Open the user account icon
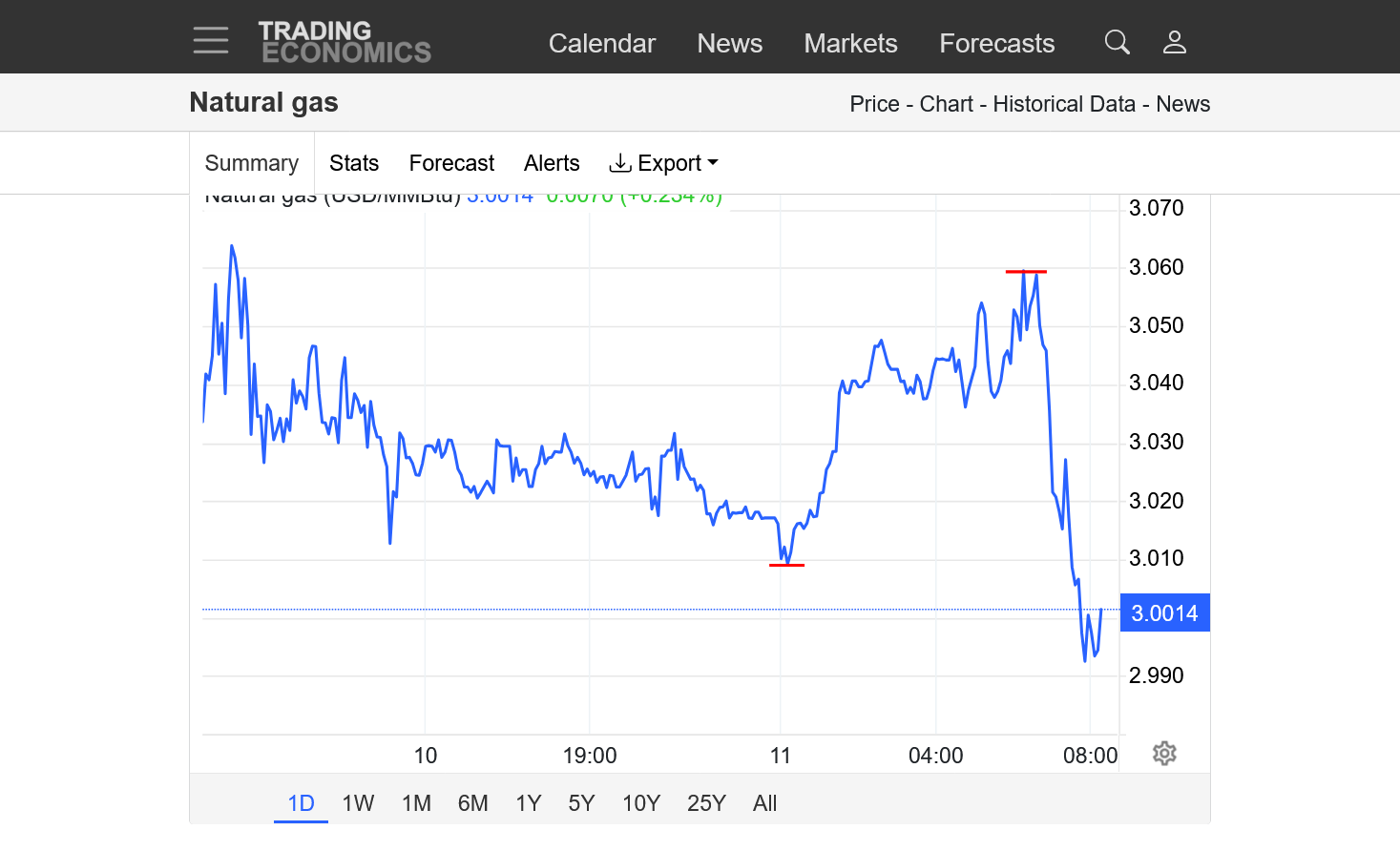Image resolution: width=1400 pixels, height=851 pixels. coord(1174,42)
